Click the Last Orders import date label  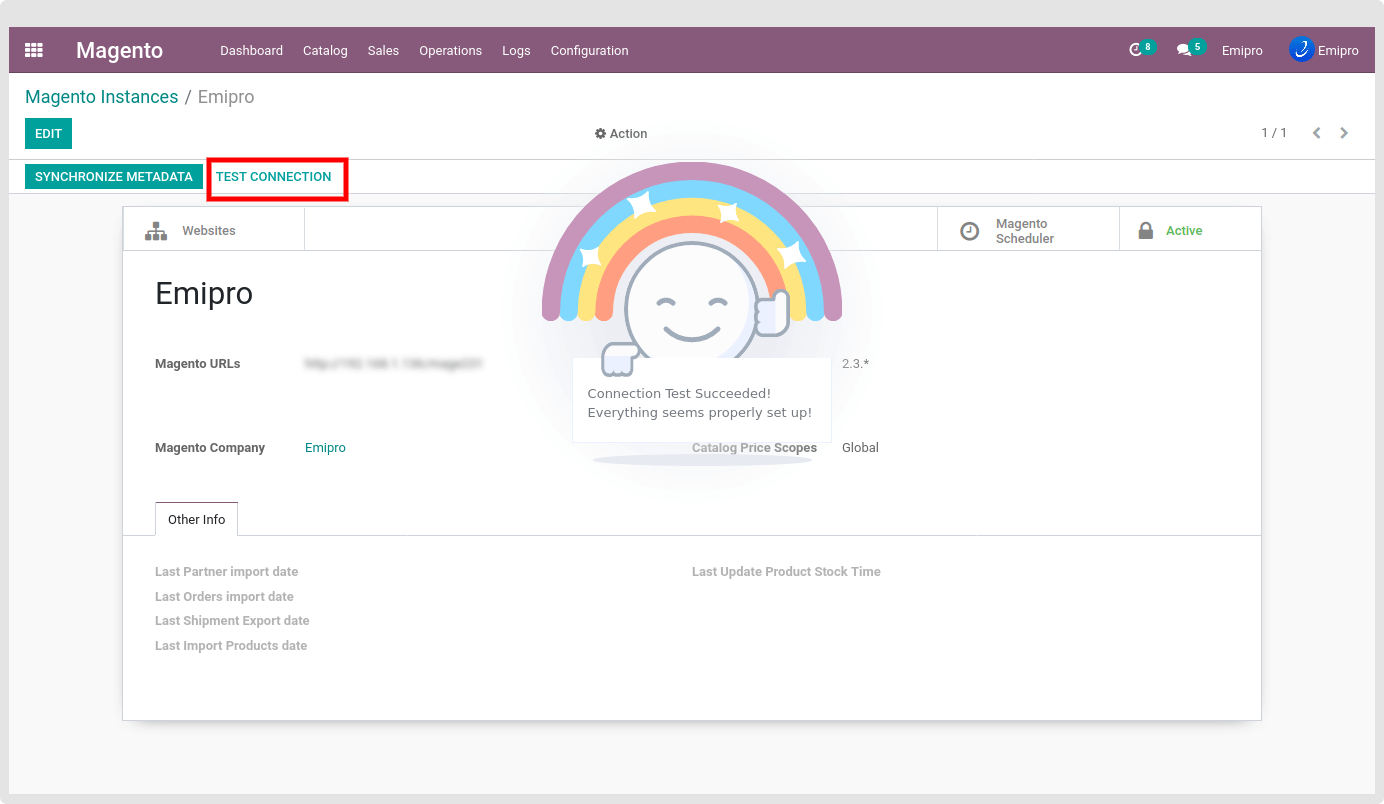[x=224, y=597]
